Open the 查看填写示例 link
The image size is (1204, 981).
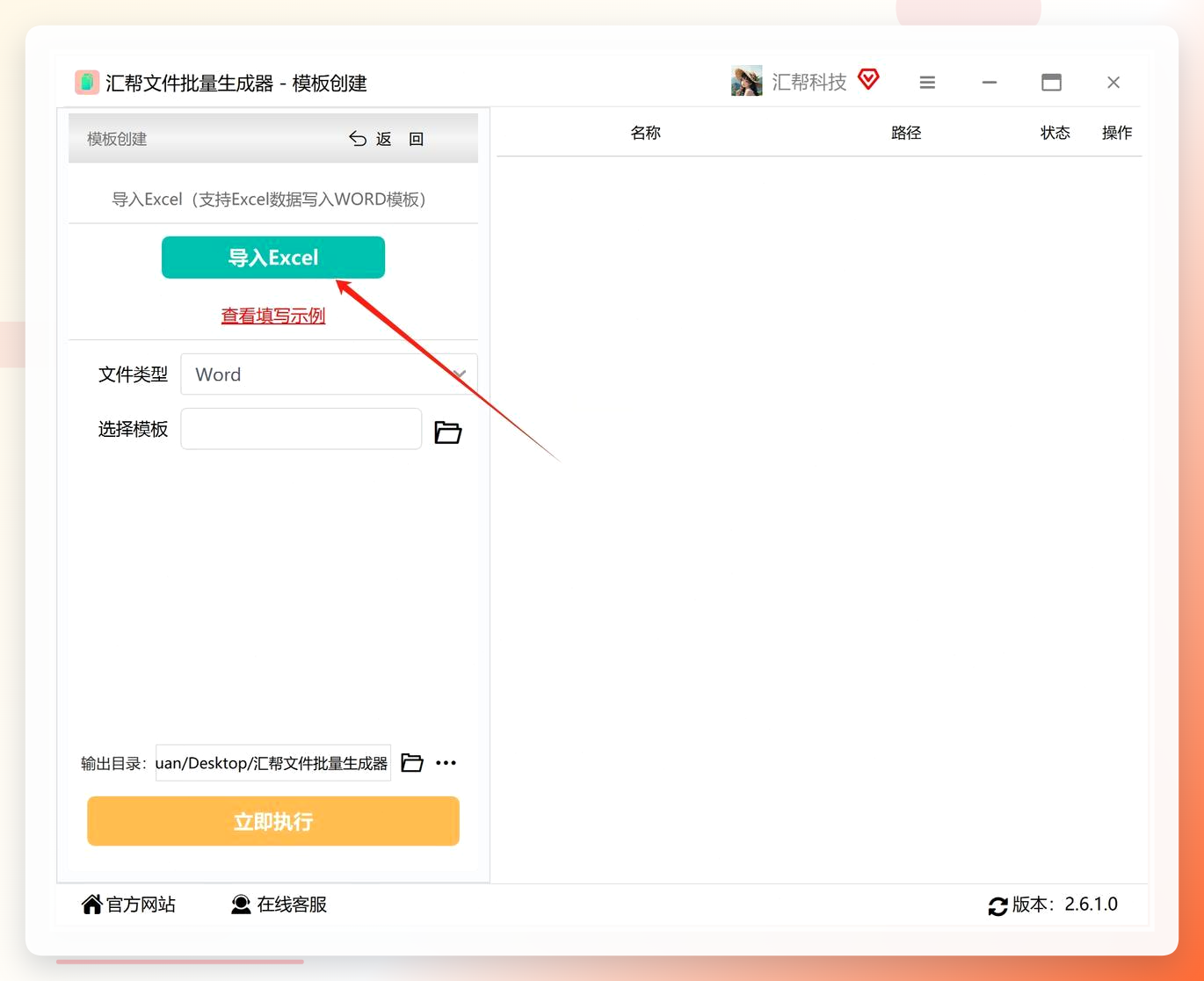(x=273, y=316)
